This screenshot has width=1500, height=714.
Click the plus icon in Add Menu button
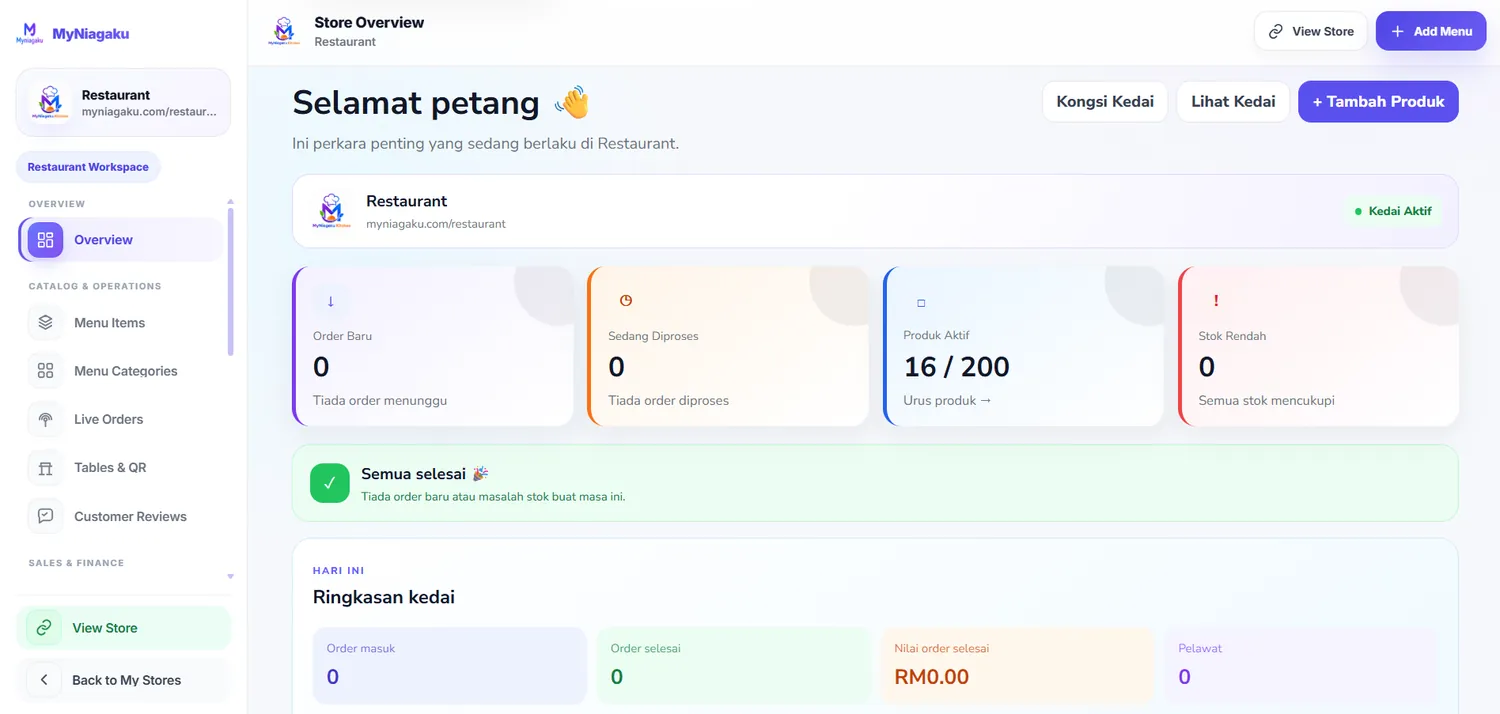click(x=1398, y=31)
